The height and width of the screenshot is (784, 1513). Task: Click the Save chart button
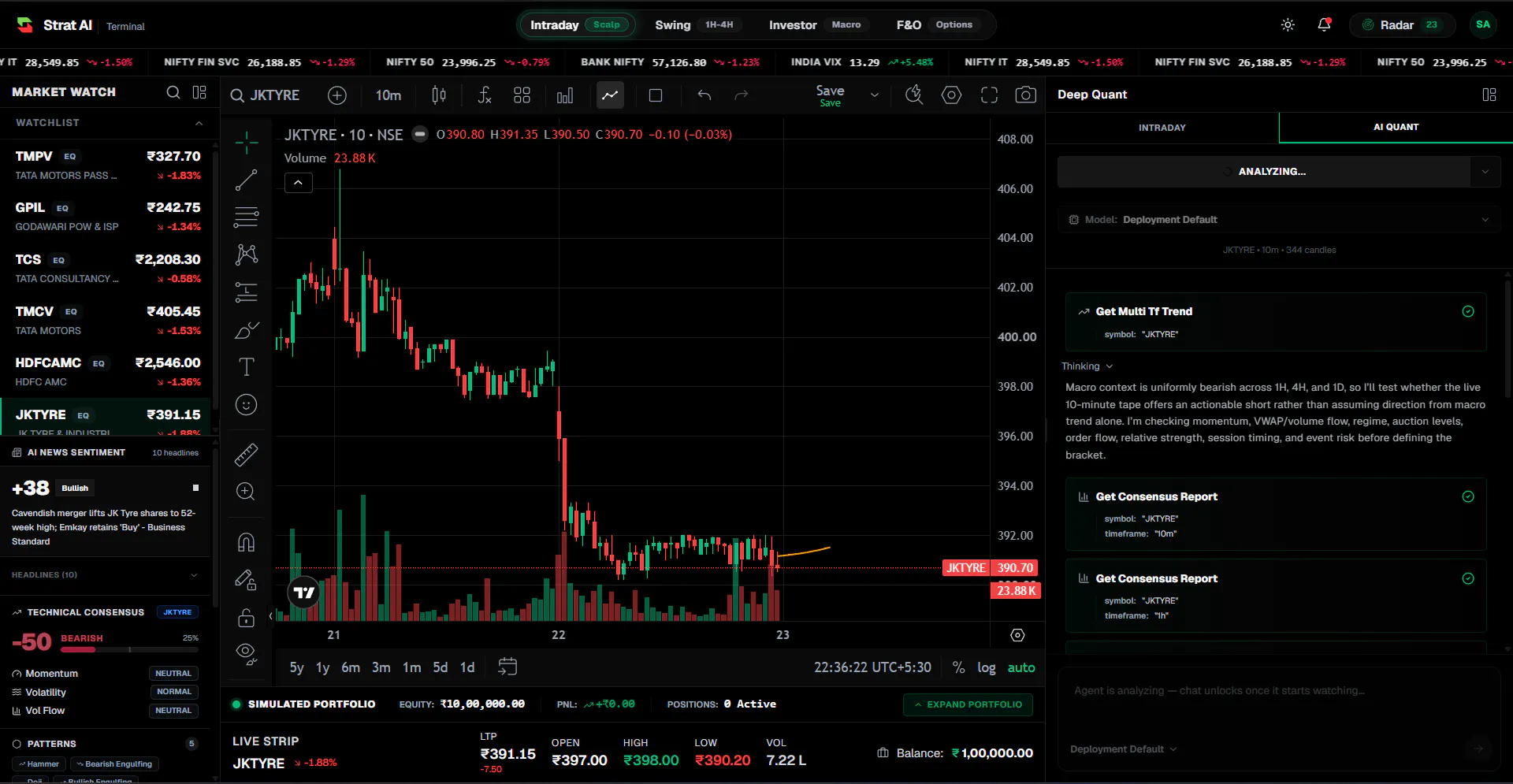(x=830, y=95)
